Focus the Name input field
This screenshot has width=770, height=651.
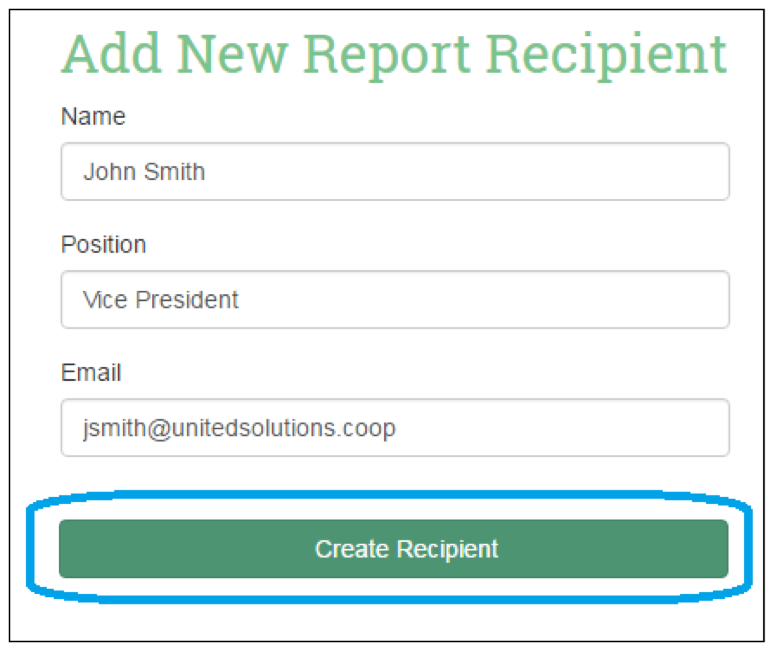click(x=394, y=172)
